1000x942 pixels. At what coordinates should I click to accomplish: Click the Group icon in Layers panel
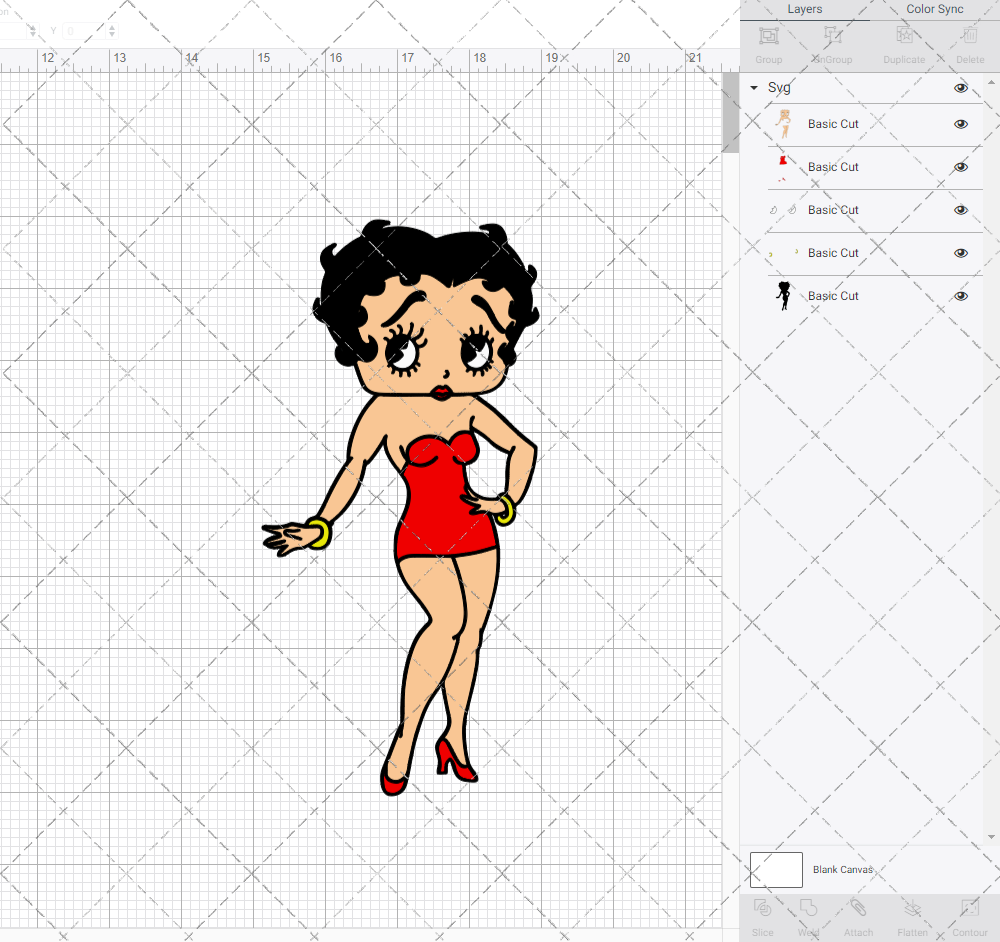click(768, 36)
